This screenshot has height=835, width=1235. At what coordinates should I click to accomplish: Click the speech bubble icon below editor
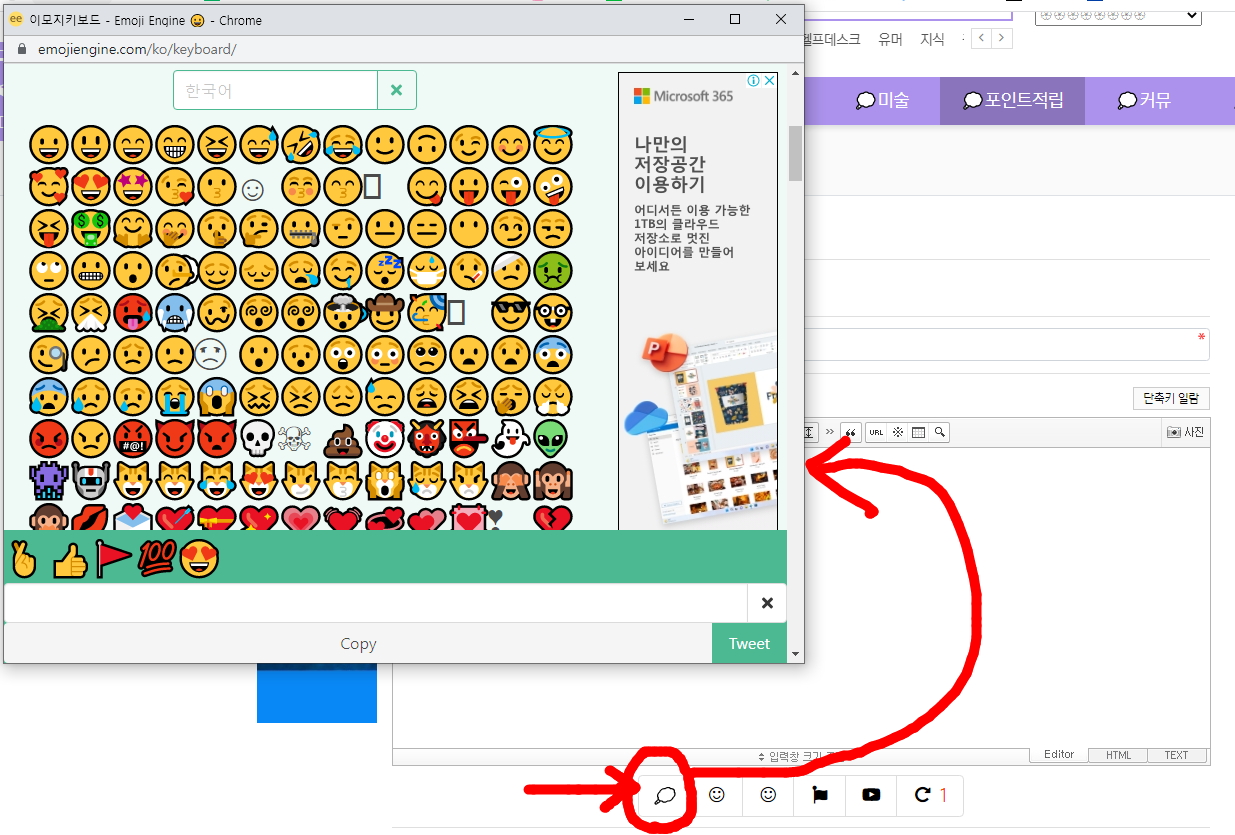tap(665, 795)
